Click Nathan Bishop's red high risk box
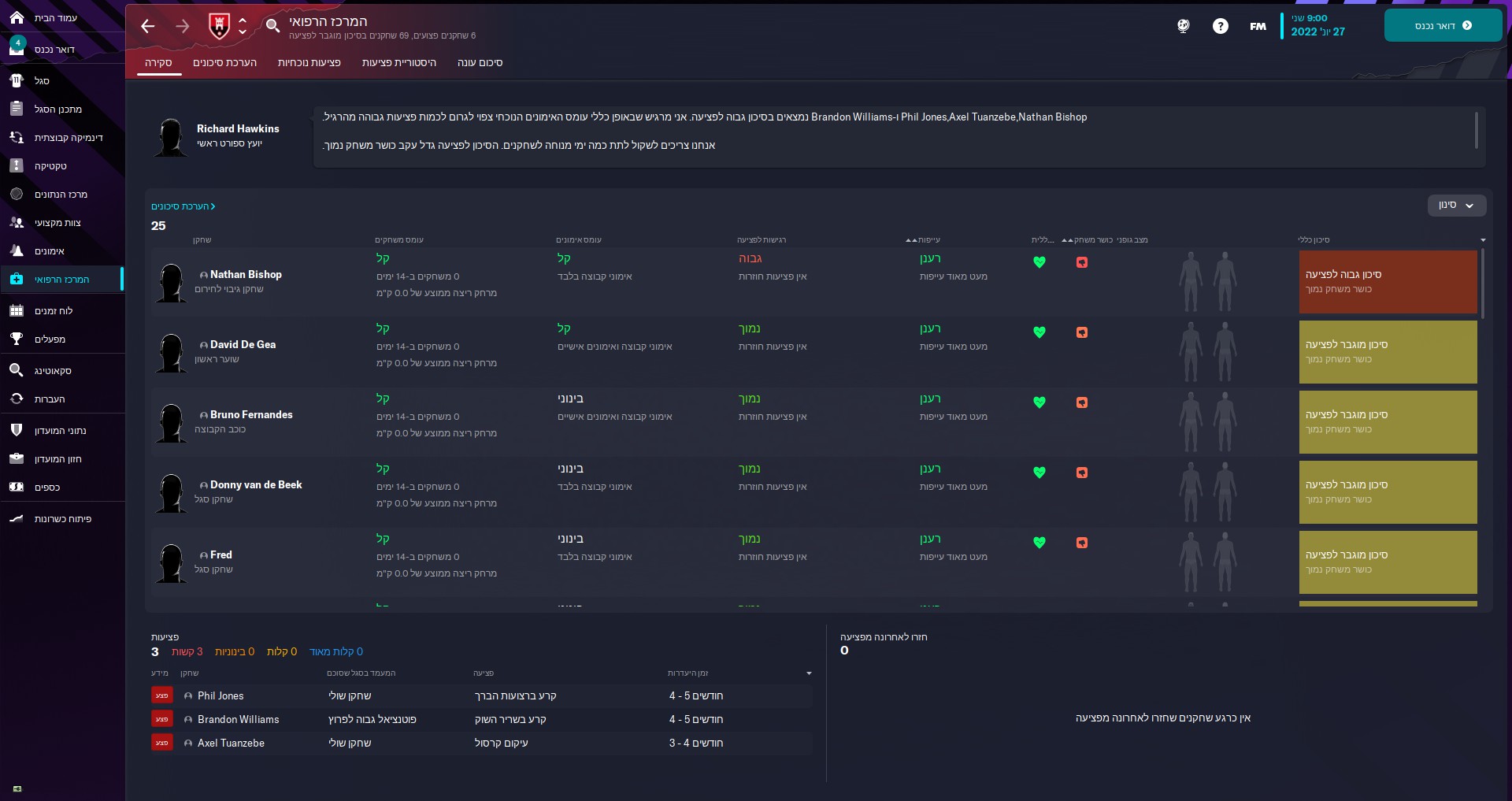1512x801 pixels. tap(1388, 282)
